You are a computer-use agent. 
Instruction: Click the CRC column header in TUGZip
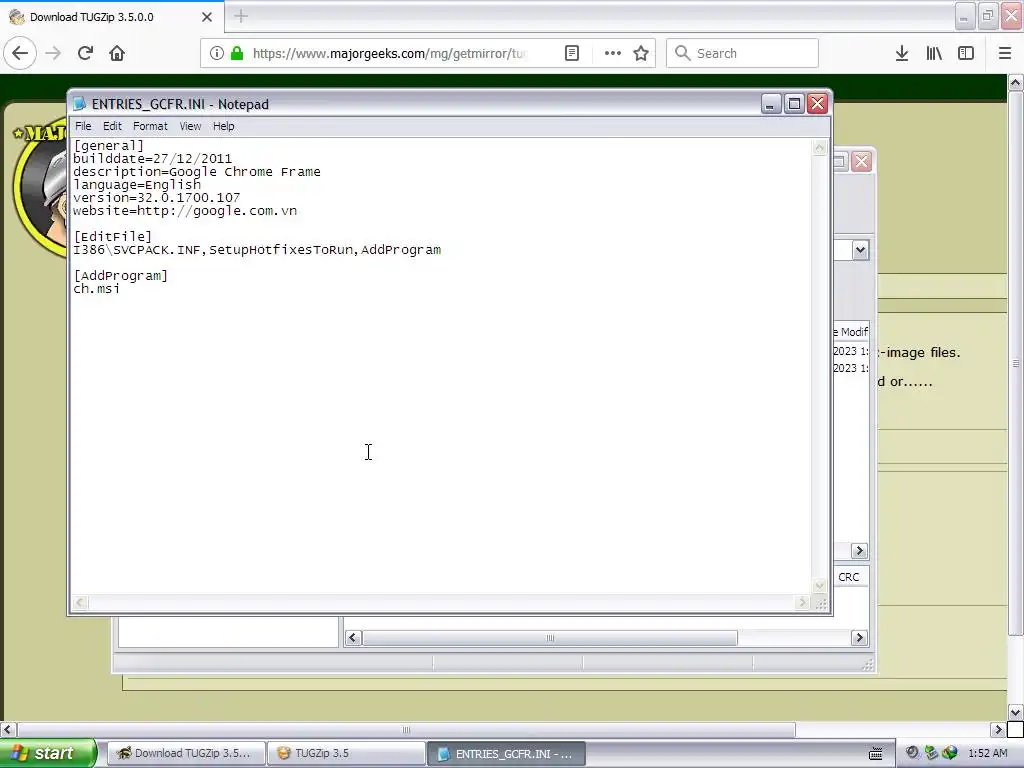pyautogui.click(x=850, y=577)
